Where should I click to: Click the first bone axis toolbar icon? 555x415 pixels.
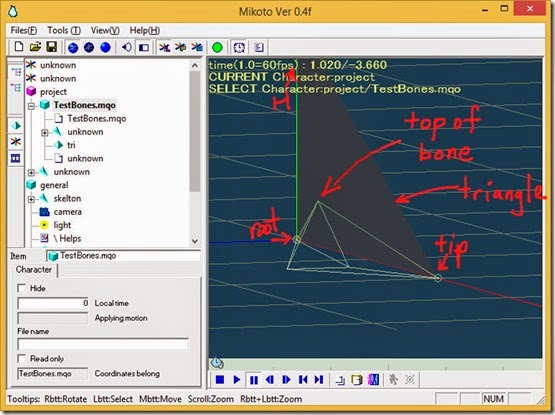(x=164, y=47)
